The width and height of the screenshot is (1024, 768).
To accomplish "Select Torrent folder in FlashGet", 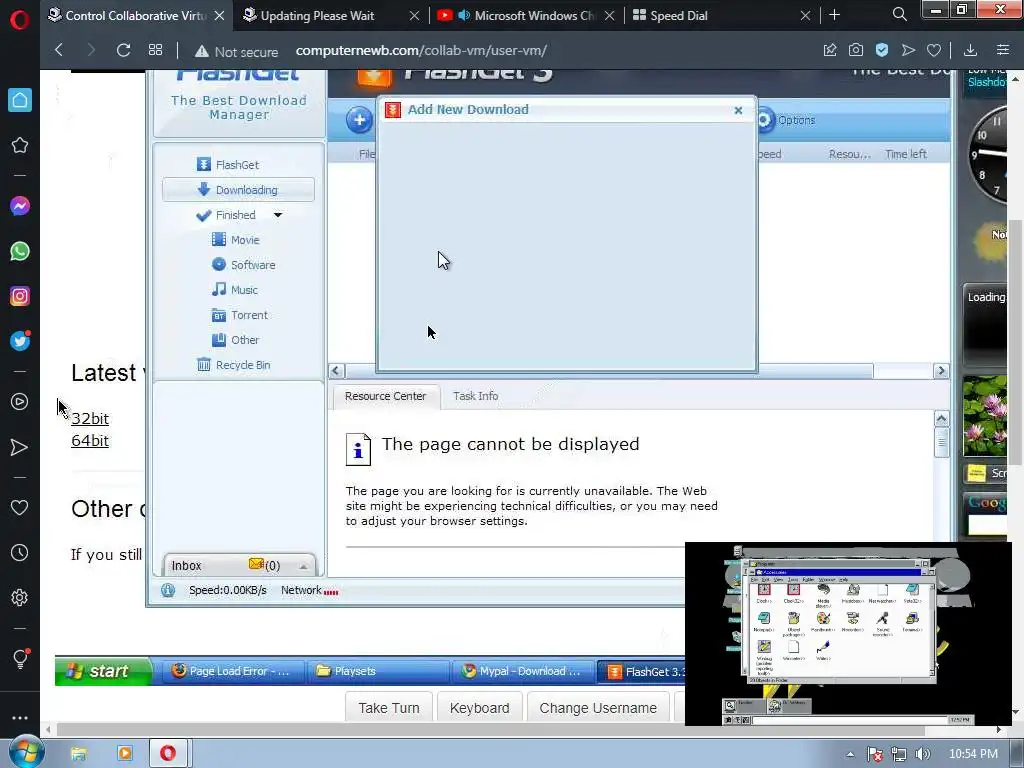I will (x=240, y=315).
